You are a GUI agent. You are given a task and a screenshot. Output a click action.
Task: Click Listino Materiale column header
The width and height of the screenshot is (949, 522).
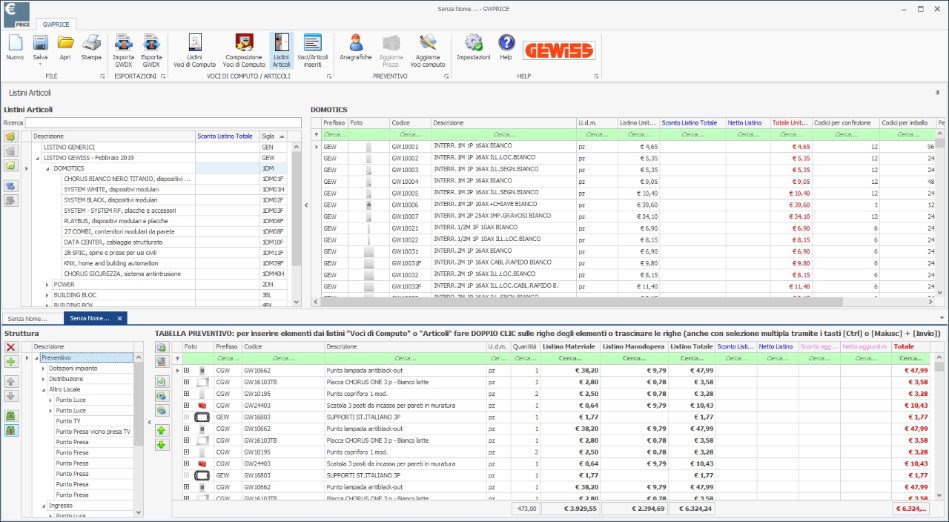coord(570,347)
